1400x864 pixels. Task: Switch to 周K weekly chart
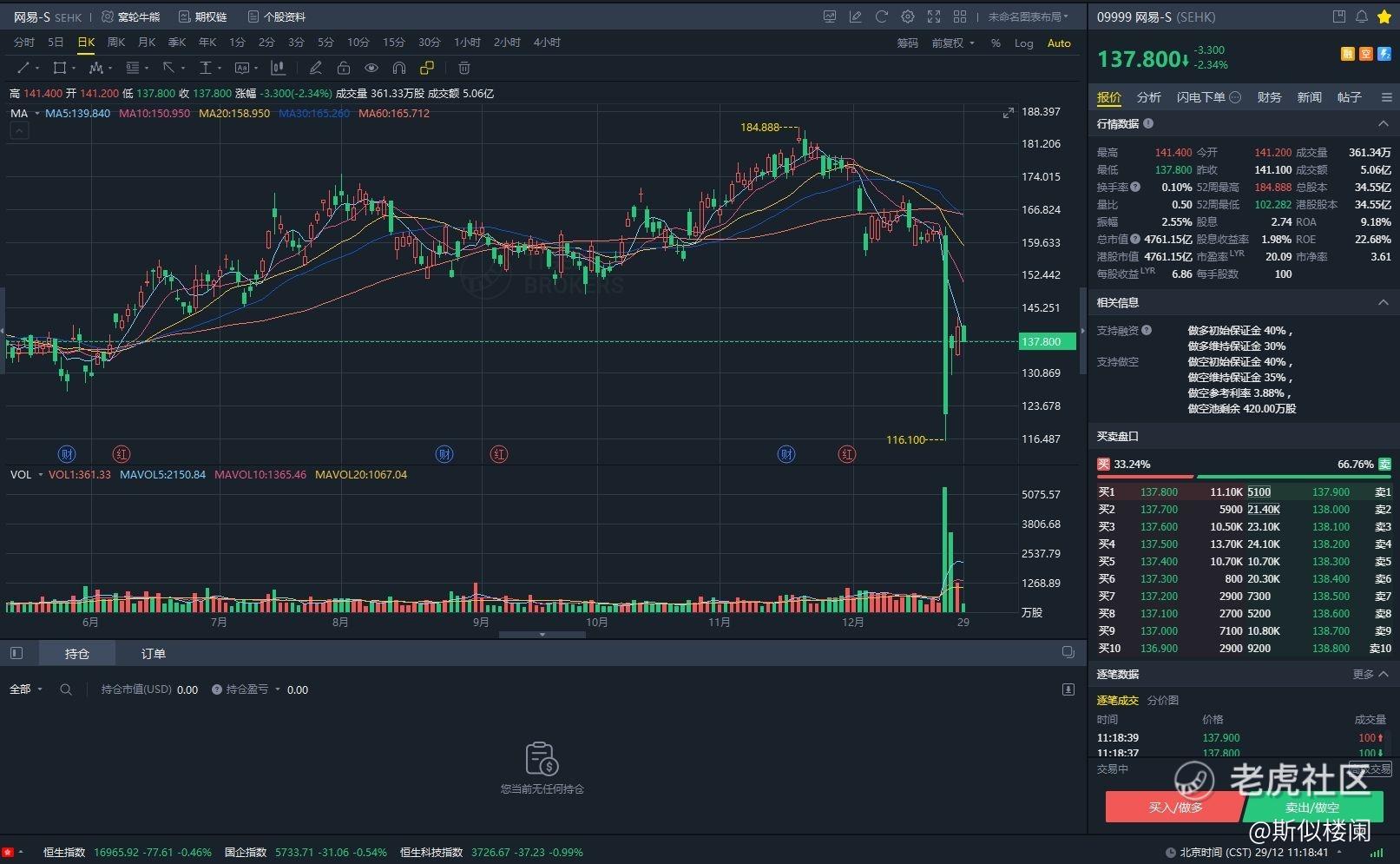pos(116,43)
